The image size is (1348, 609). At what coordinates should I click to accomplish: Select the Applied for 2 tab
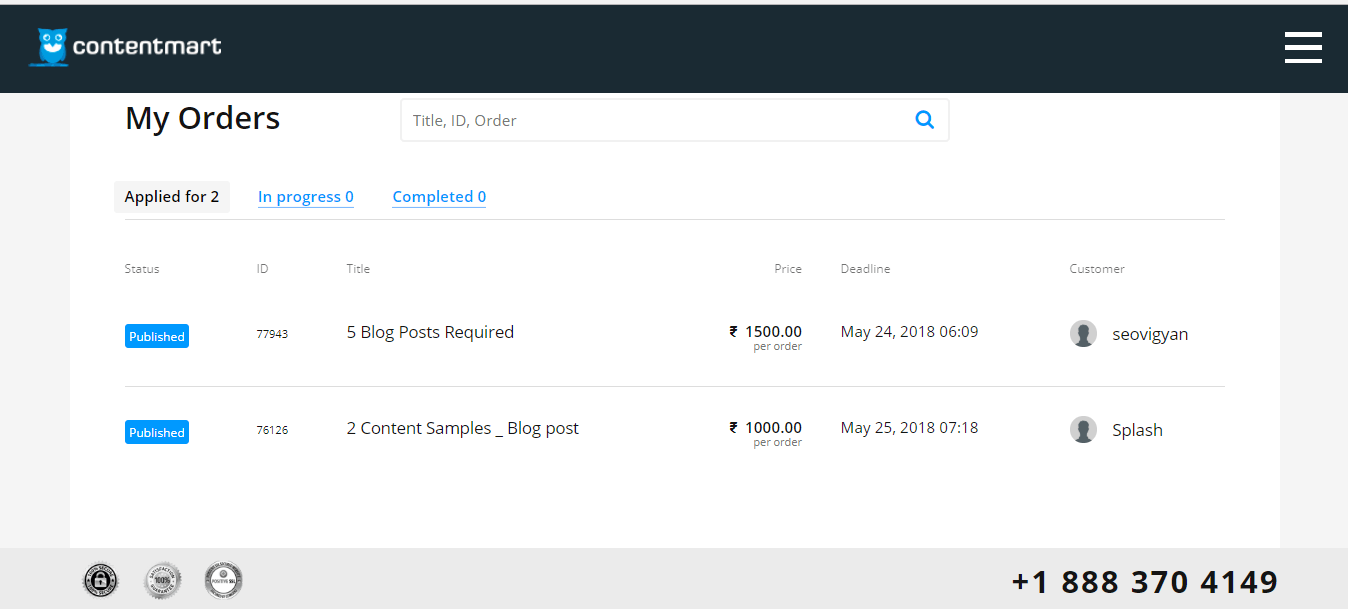(172, 197)
